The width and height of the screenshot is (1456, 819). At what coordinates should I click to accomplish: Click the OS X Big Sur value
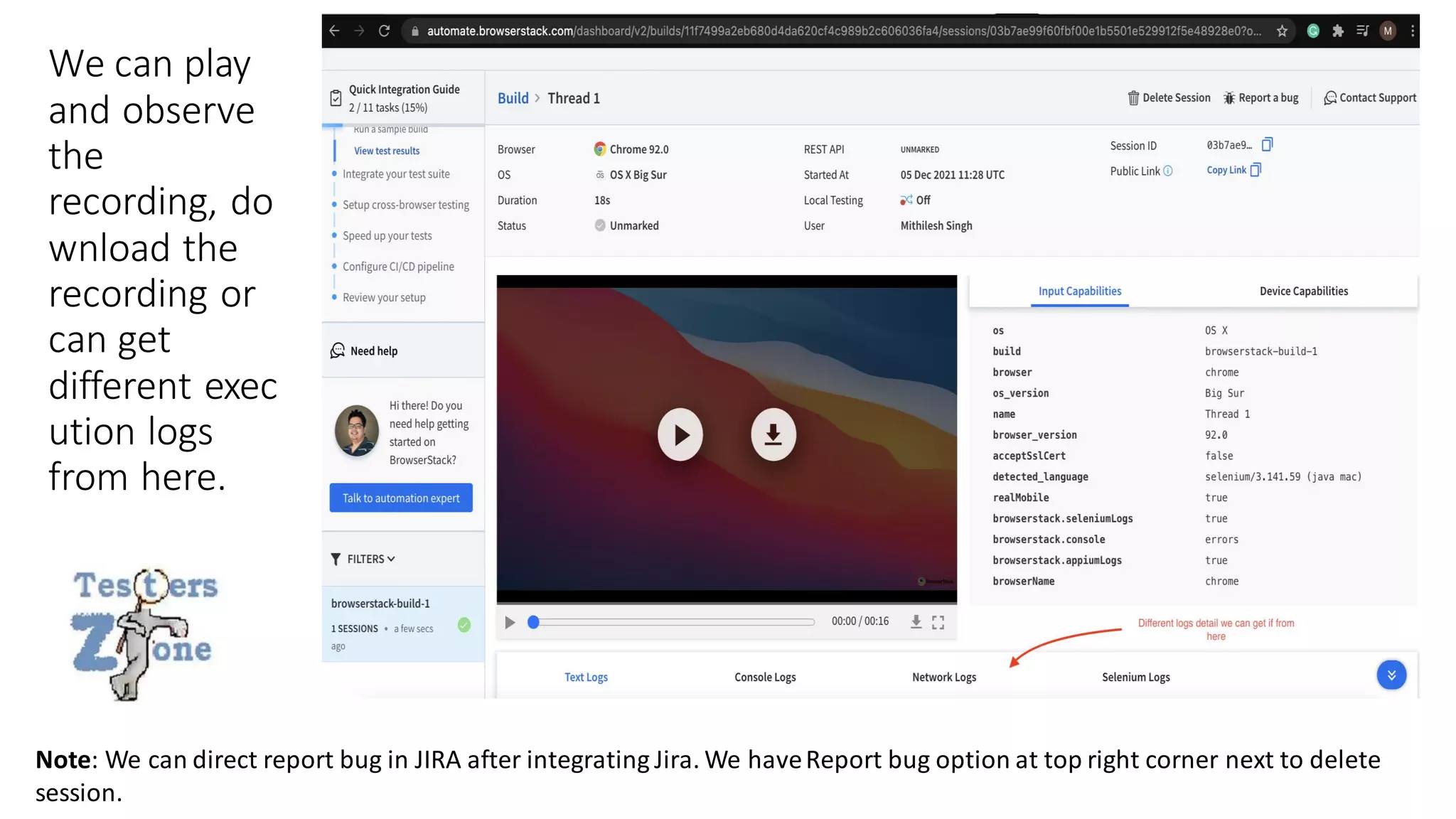[x=631, y=175]
